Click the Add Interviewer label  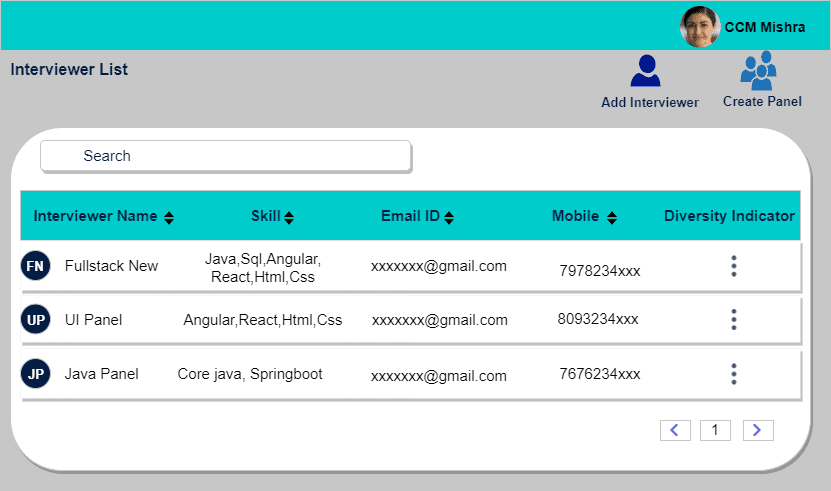click(650, 102)
